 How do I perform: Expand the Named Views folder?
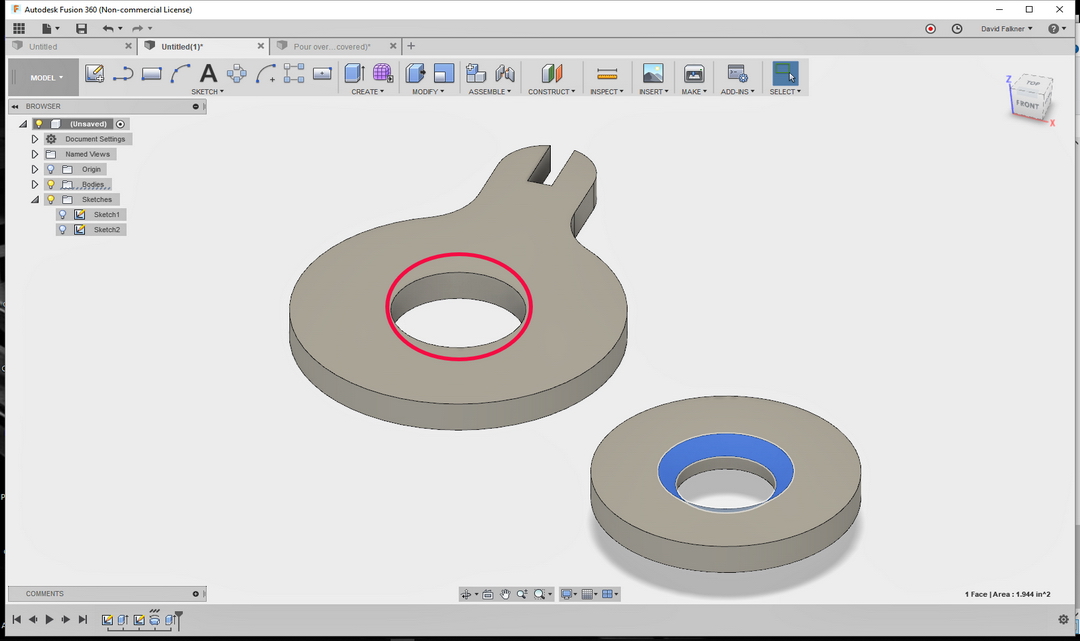pyautogui.click(x=34, y=154)
